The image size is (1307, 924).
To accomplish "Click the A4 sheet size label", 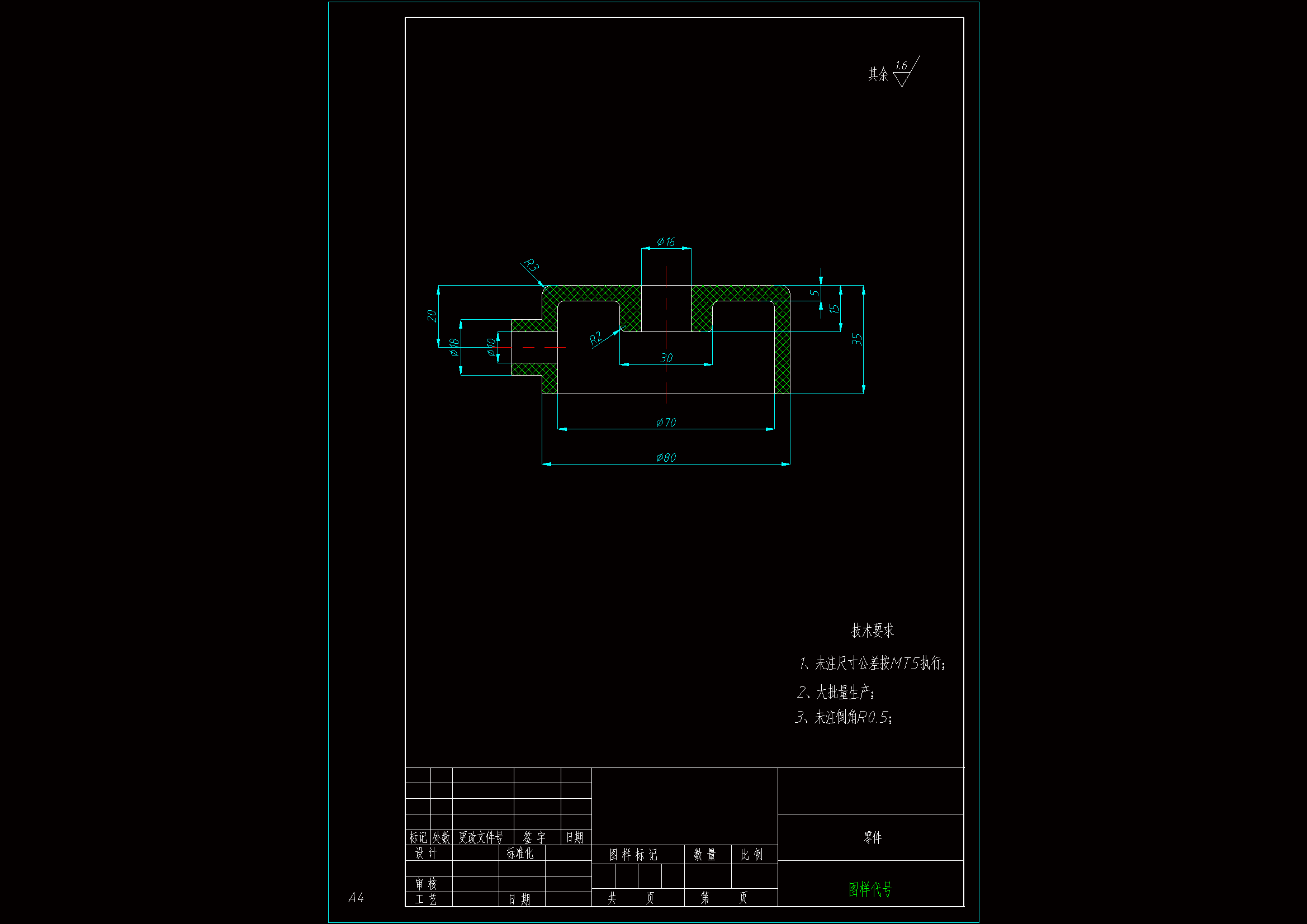I will (x=356, y=898).
